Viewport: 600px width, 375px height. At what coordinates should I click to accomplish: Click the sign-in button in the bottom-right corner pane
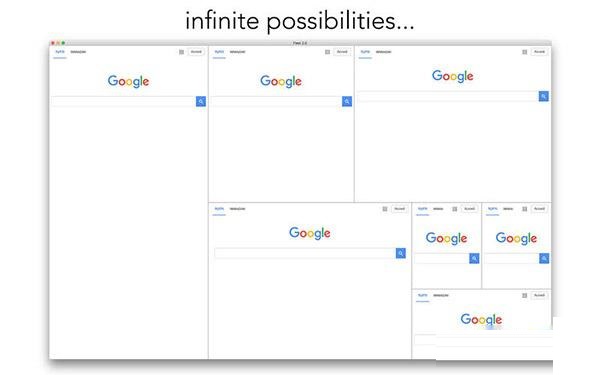point(539,295)
